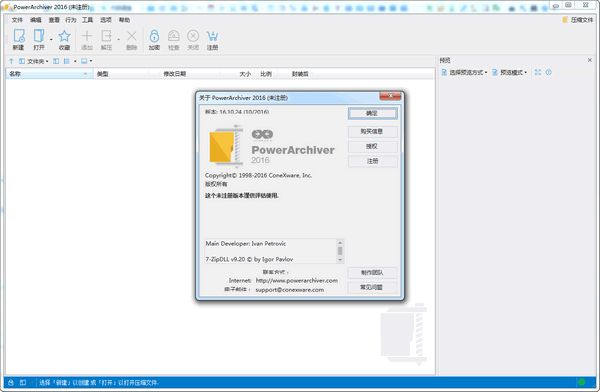Viewport: 600px width, 392px height.
Task: Open the 工具 menu
Action: tap(87, 20)
